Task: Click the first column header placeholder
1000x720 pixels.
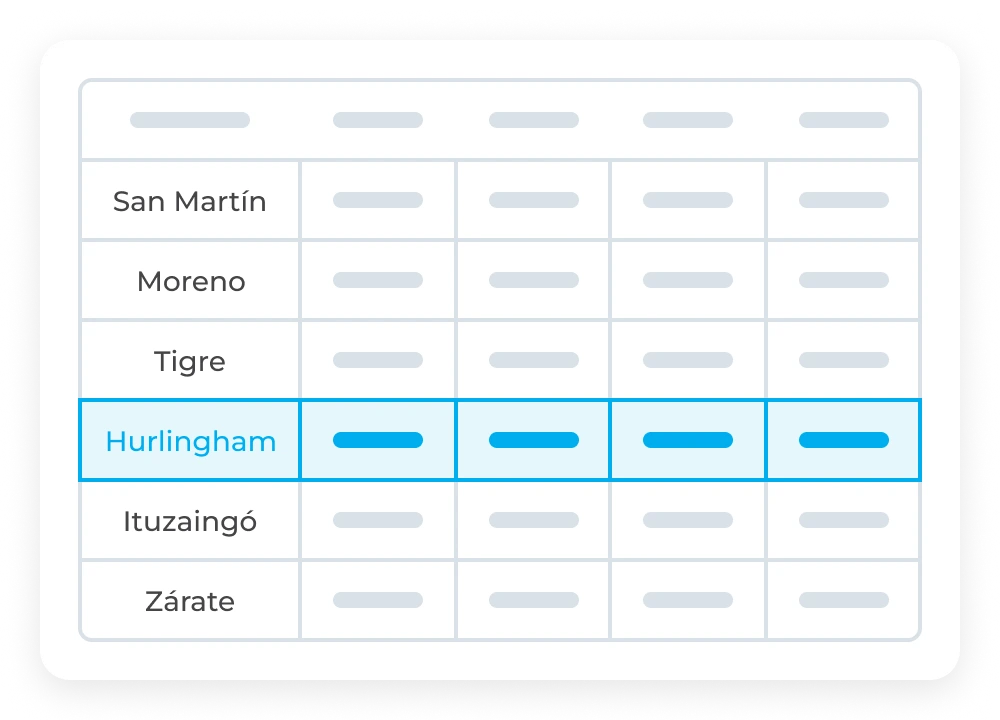Action: 190,120
